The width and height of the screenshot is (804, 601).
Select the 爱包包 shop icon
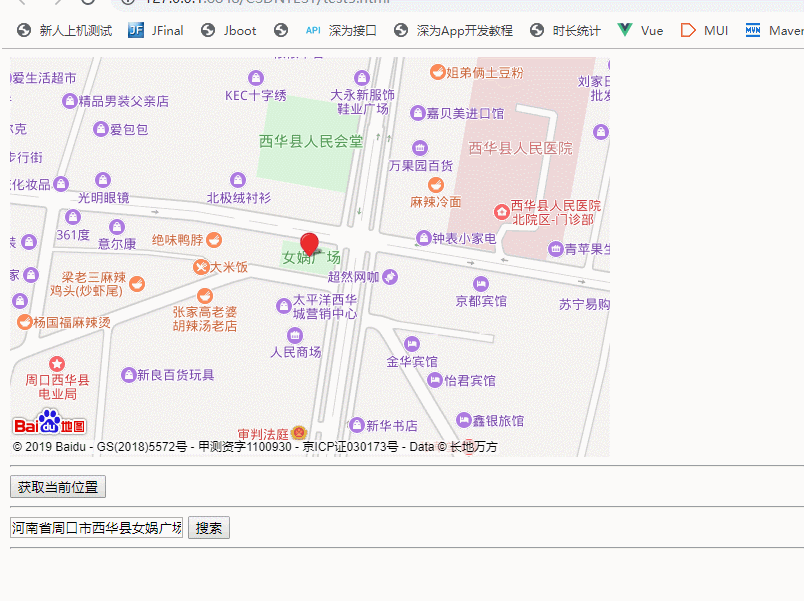[x=101, y=129]
